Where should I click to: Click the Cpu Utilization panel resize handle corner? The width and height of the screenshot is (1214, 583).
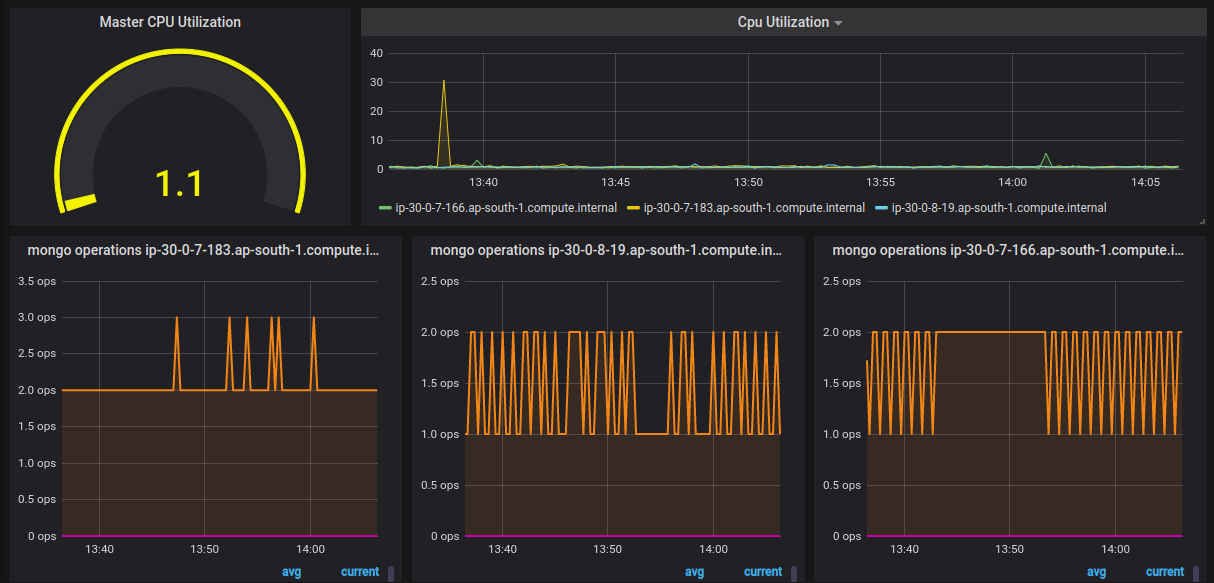(1202, 221)
